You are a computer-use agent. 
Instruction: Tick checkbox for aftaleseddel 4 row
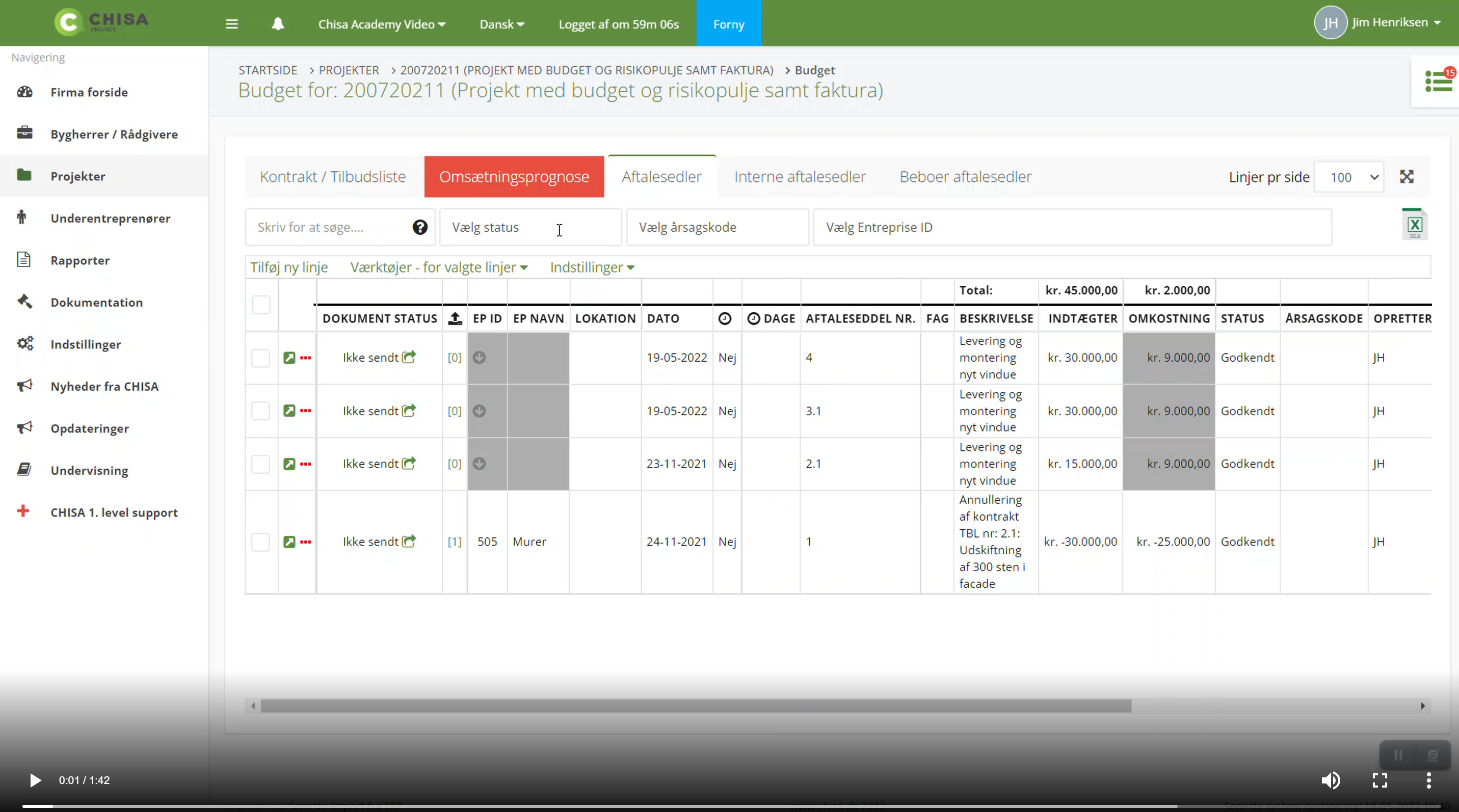point(260,358)
